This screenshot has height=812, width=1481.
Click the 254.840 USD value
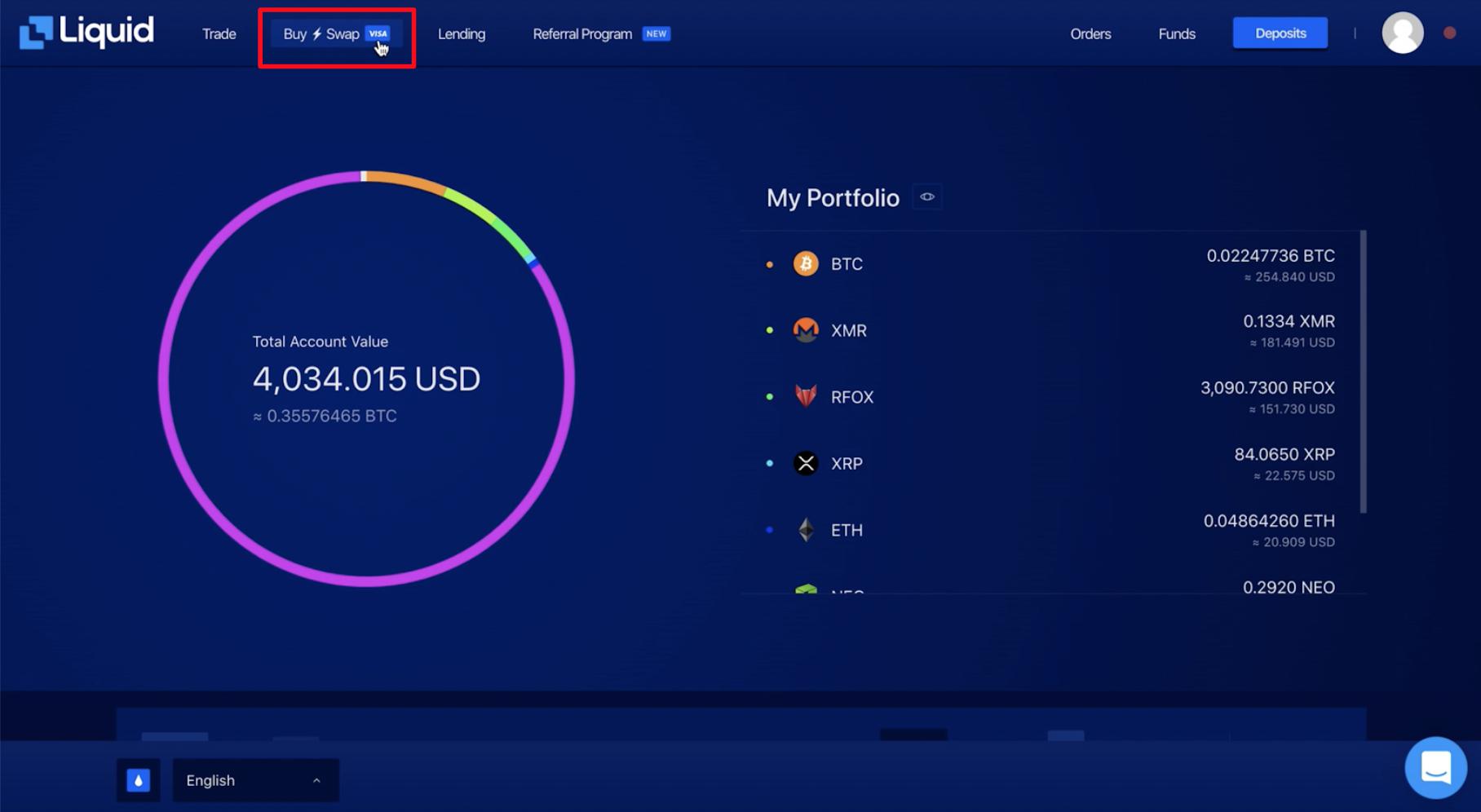pyautogui.click(x=1289, y=277)
